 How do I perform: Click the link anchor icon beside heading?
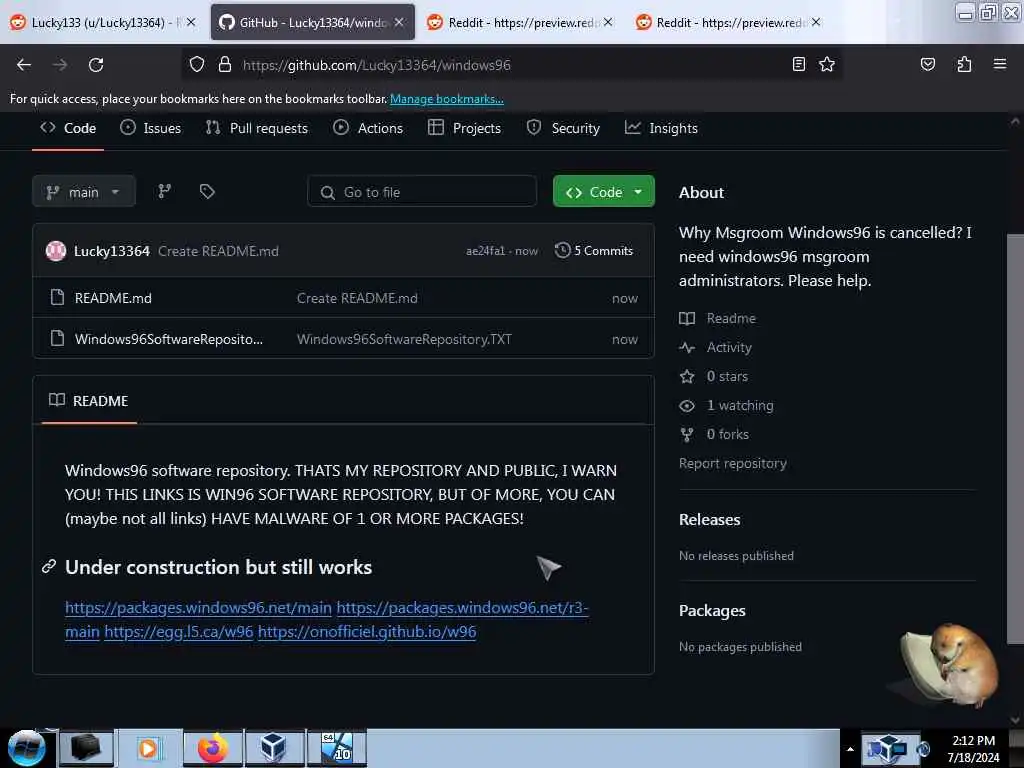point(49,566)
